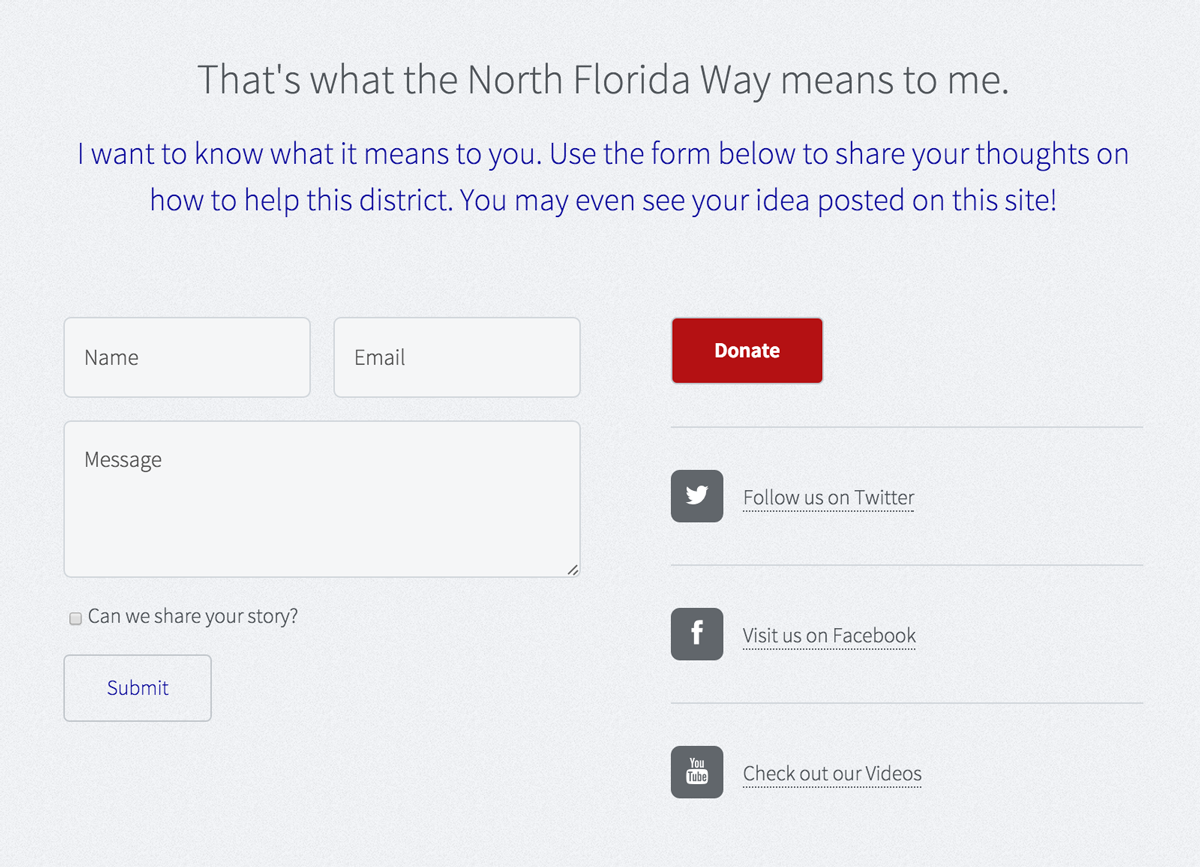The image size is (1200, 867).
Task: Click the Facebook f icon
Action: tap(697, 634)
